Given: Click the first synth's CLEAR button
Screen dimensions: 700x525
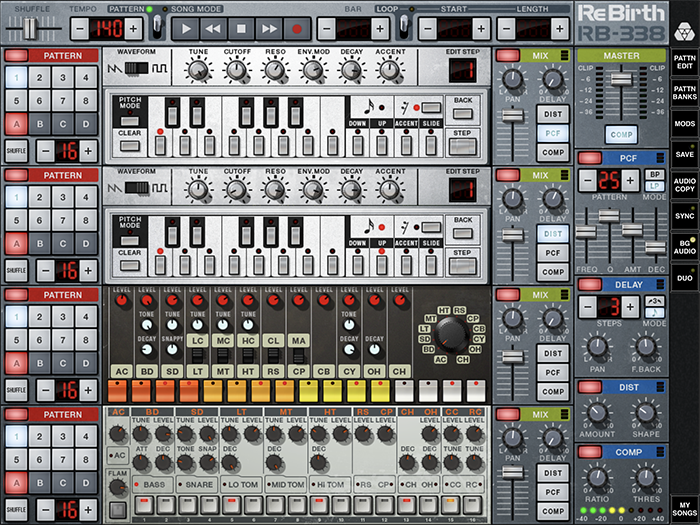Looking at the screenshot, I should click(x=129, y=146).
